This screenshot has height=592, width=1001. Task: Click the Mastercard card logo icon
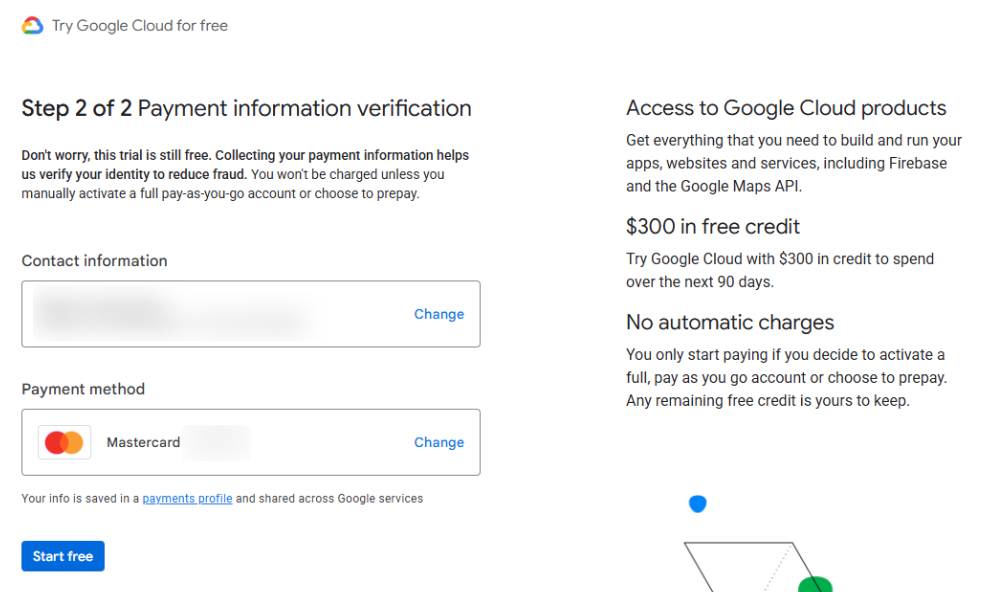coord(64,442)
